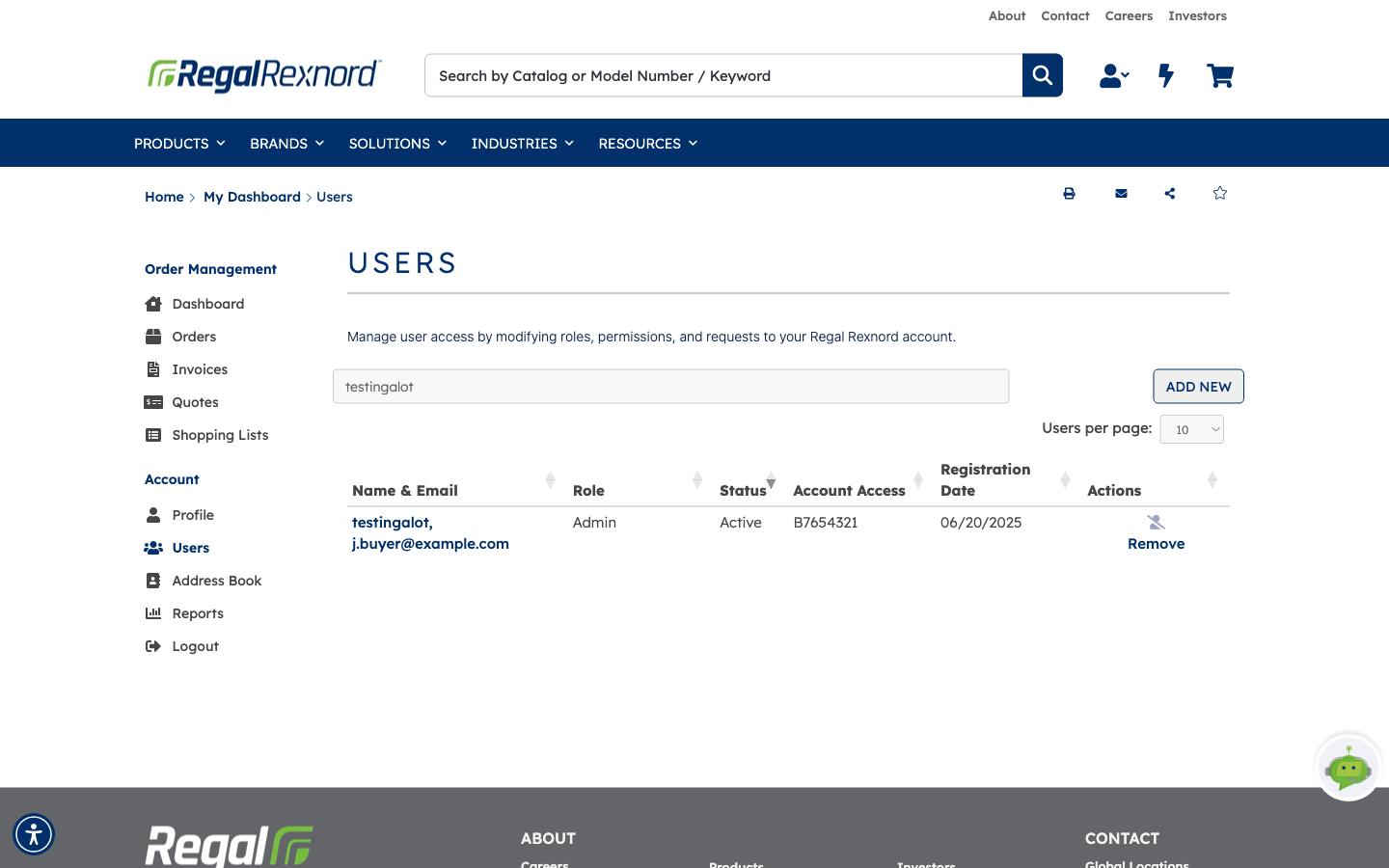Click the user filter field containing testingalot

(x=670, y=387)
